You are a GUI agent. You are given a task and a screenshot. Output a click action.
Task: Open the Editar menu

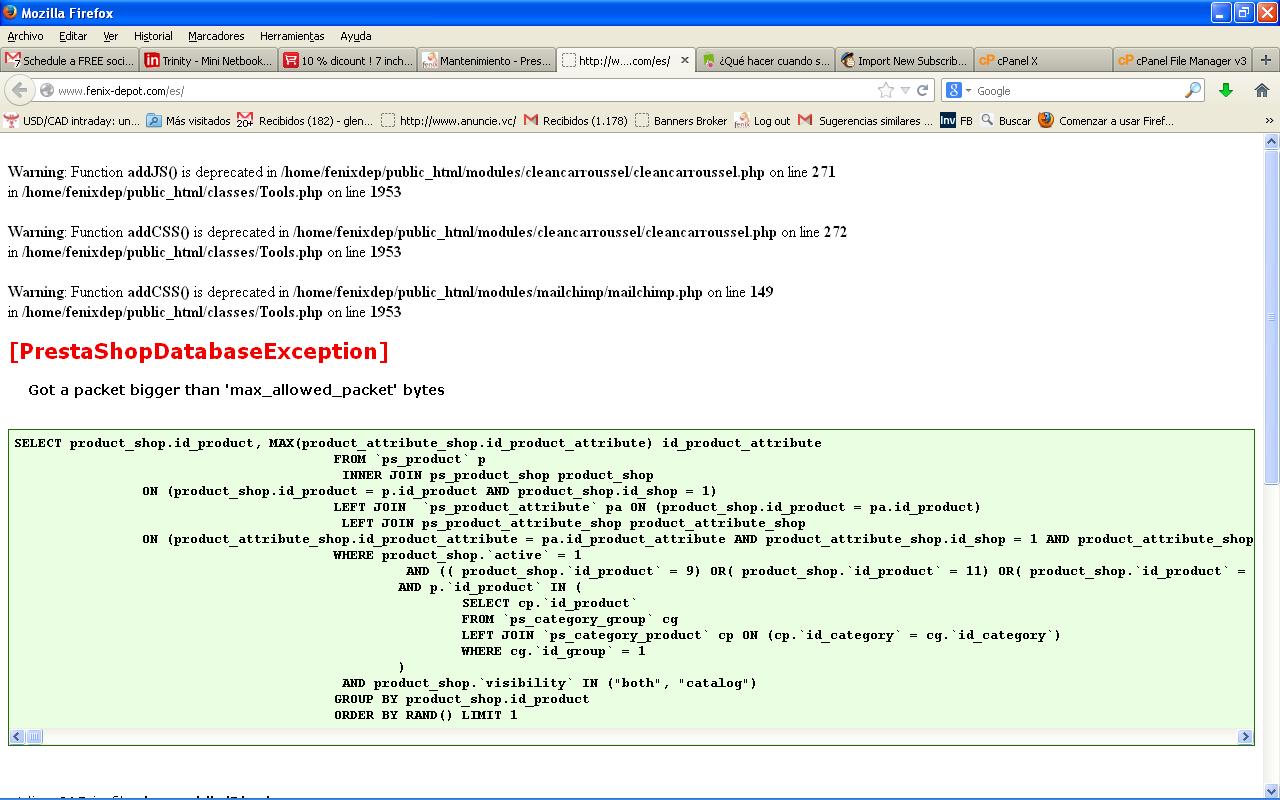[x=73, y=36]
